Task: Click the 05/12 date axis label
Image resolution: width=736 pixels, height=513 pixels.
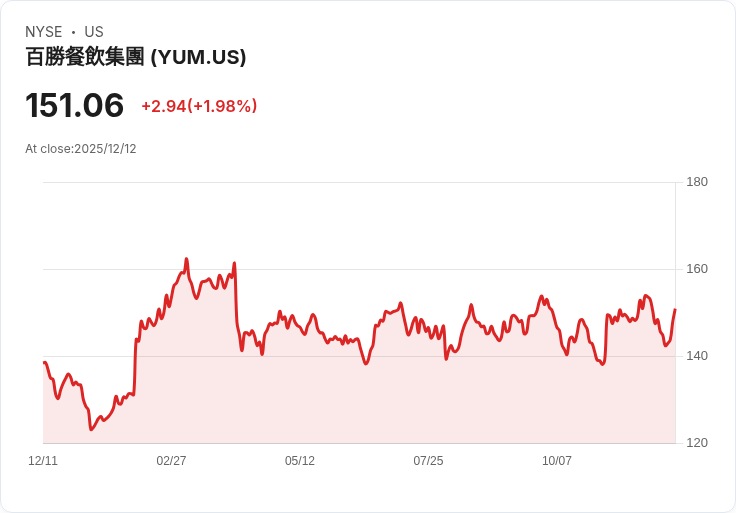Action: point(300,460)
